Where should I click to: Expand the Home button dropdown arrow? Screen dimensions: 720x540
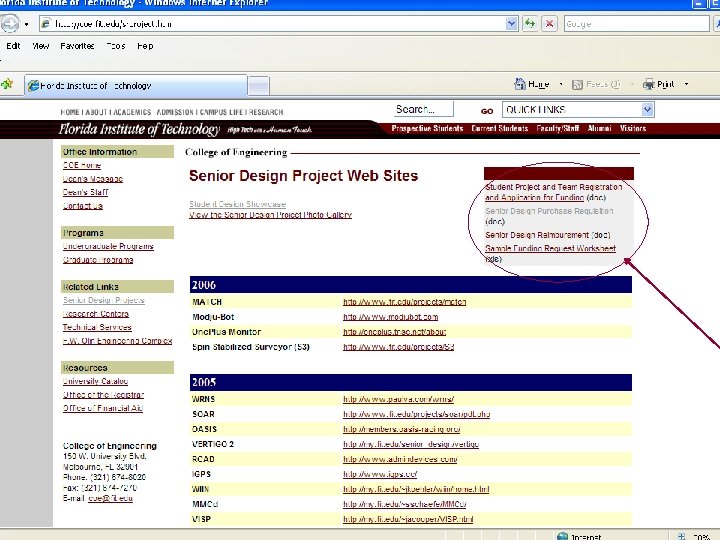tap(561, 84)
